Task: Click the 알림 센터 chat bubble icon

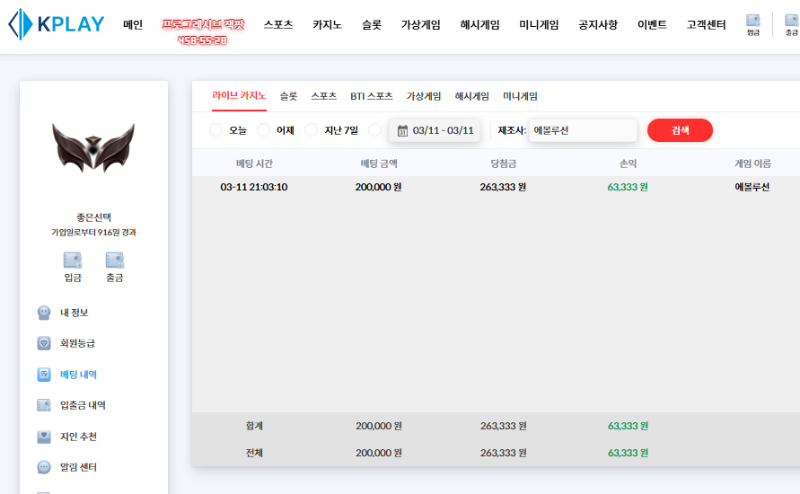Action: point(44,467)
